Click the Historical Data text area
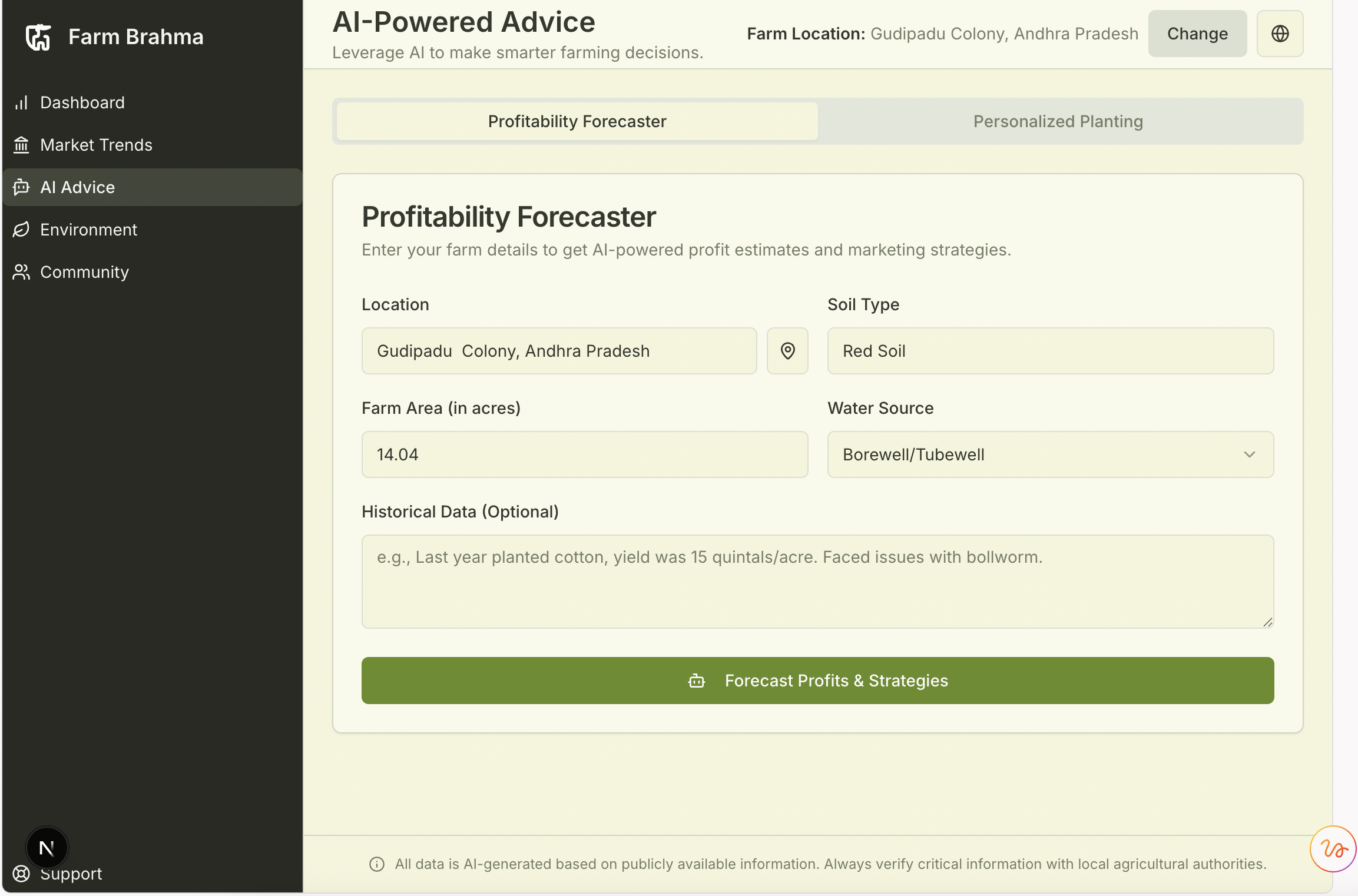The height and width of the screenshot is (896, 1358). [817, 582]
